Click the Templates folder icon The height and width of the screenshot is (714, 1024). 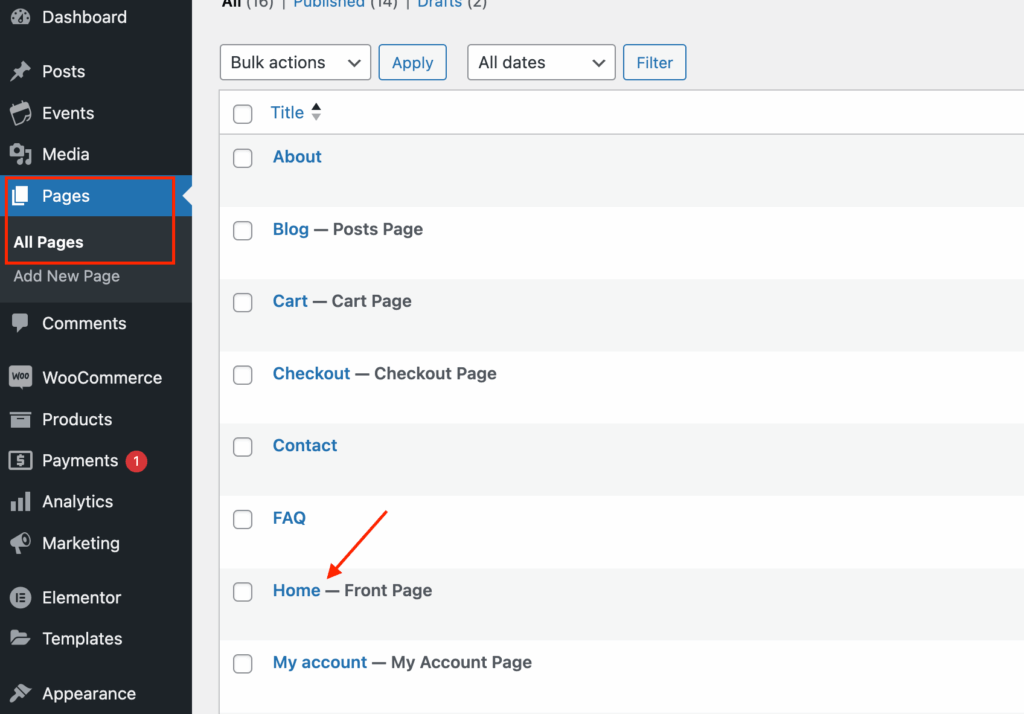tap(20, 638)
